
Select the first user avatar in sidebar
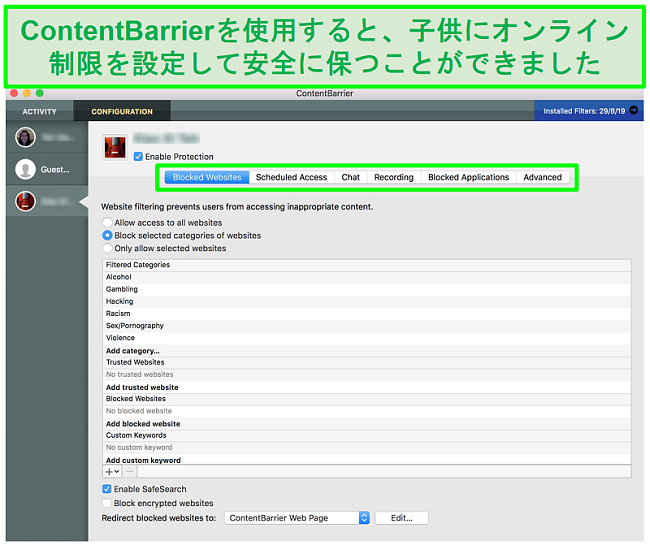click(x=25, y=137)
